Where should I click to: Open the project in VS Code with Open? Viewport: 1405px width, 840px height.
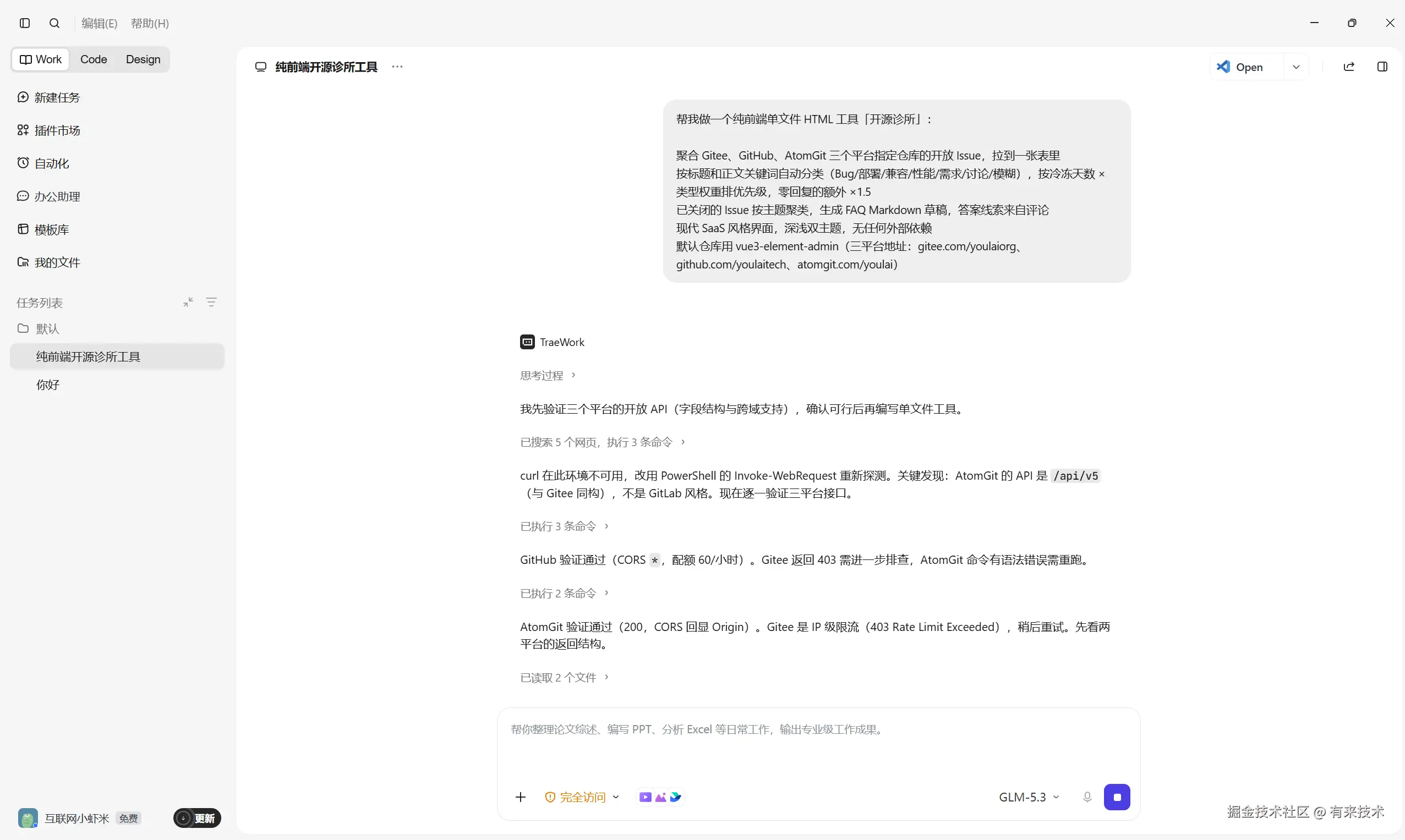coord(1247,67)
